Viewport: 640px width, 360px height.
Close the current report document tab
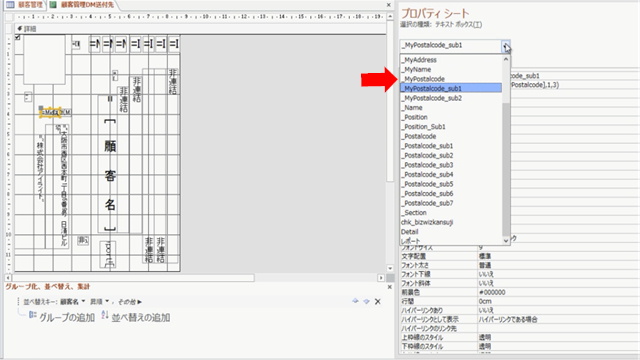pos(389,5)
